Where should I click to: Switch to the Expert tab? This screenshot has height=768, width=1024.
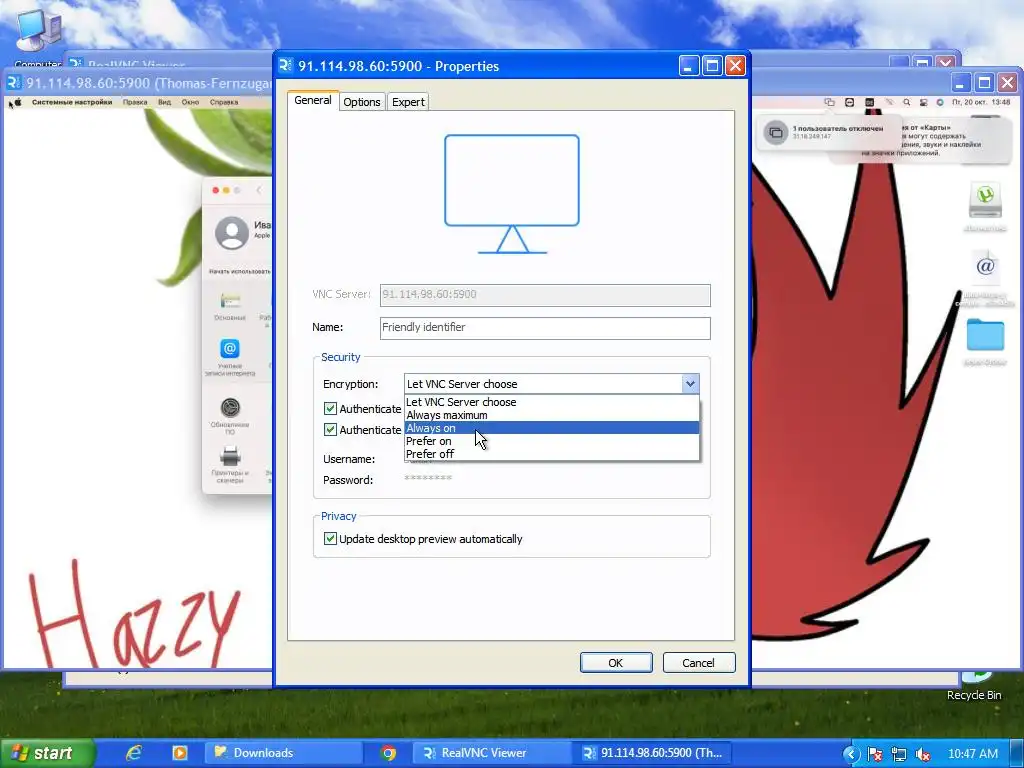(x=408, y=102)
